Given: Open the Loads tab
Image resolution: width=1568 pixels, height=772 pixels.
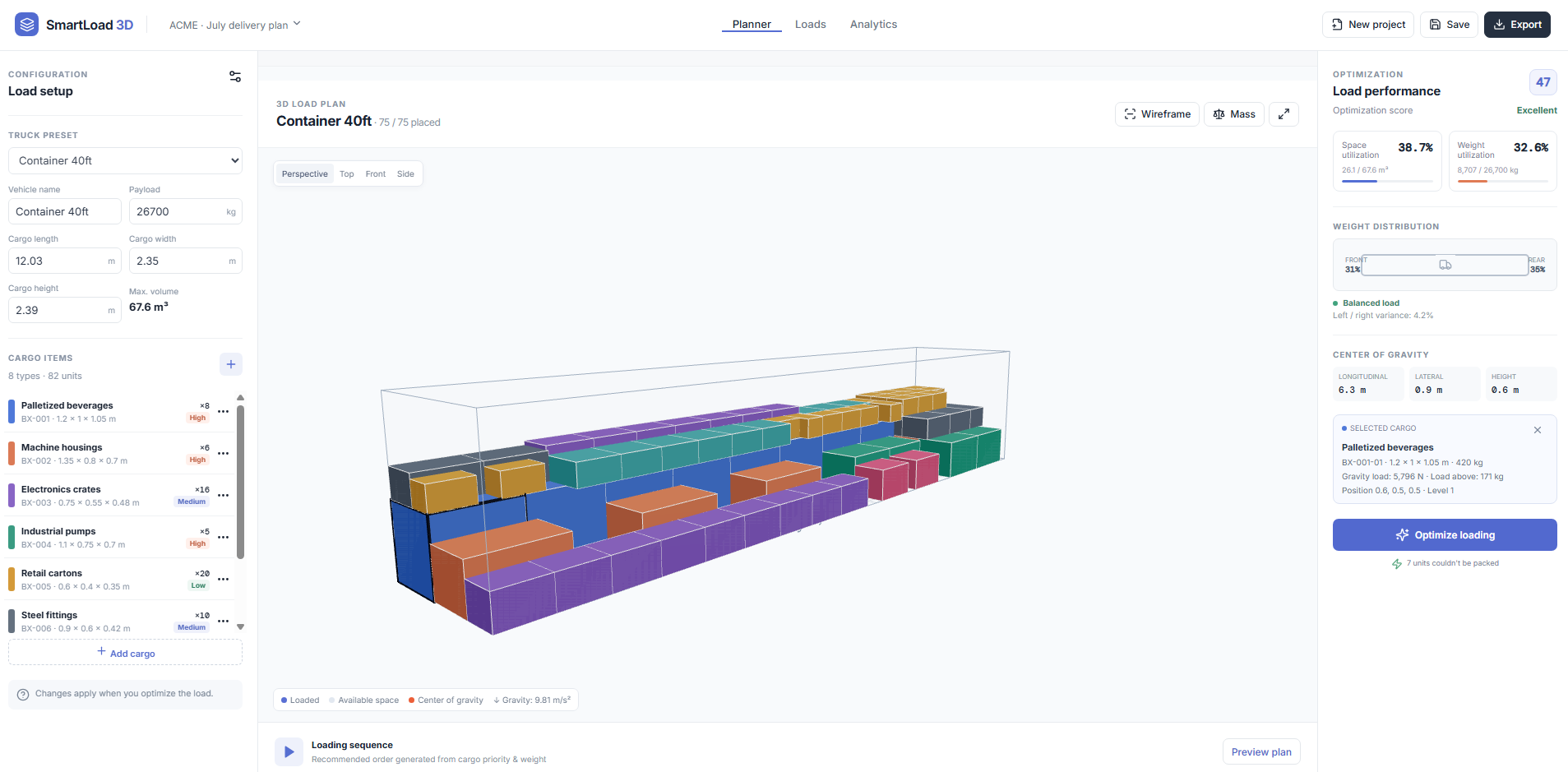Looking at the screenshot, I should click(810, 25).
